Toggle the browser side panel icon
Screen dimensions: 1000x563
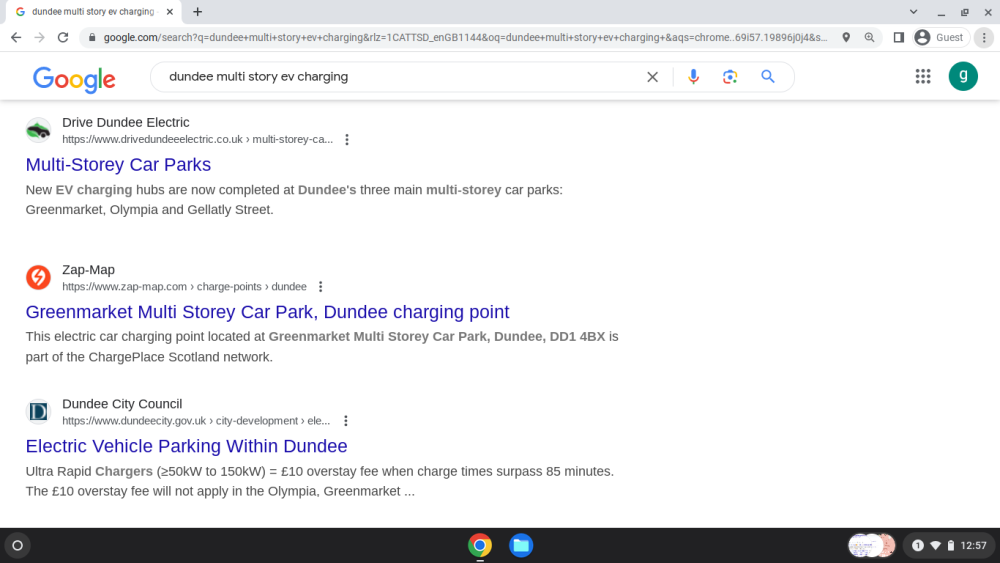899,38
